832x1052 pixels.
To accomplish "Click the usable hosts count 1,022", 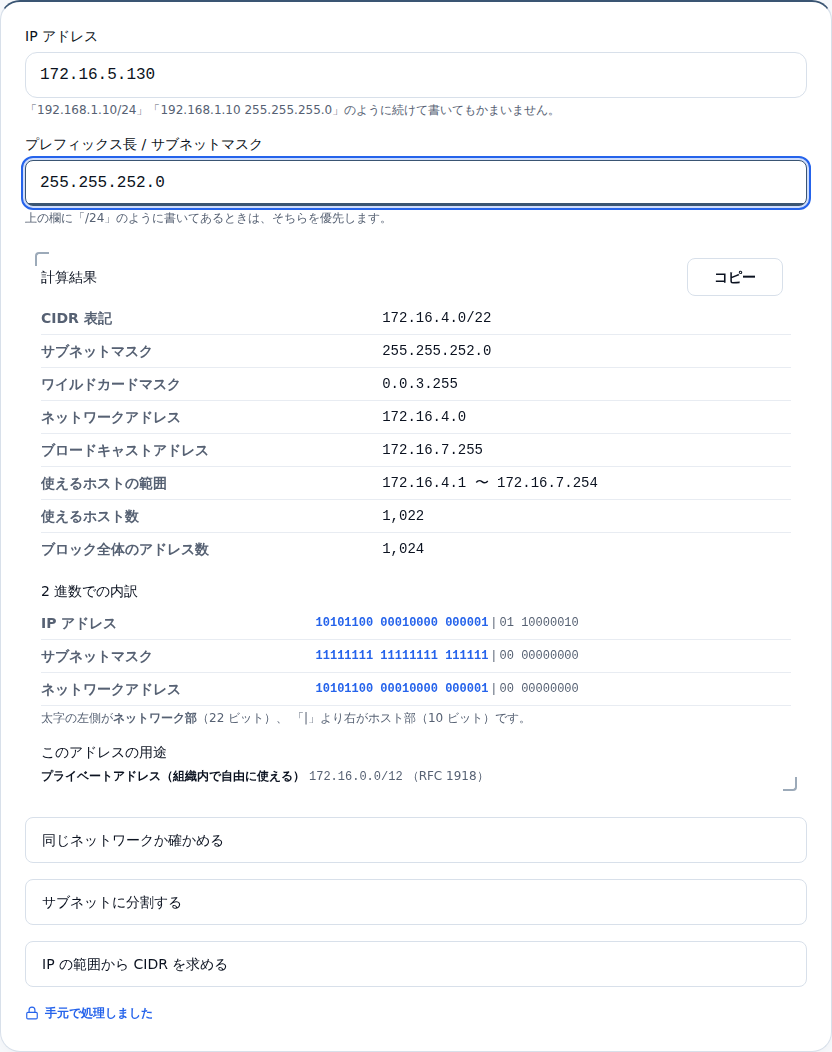I will 403,515.
